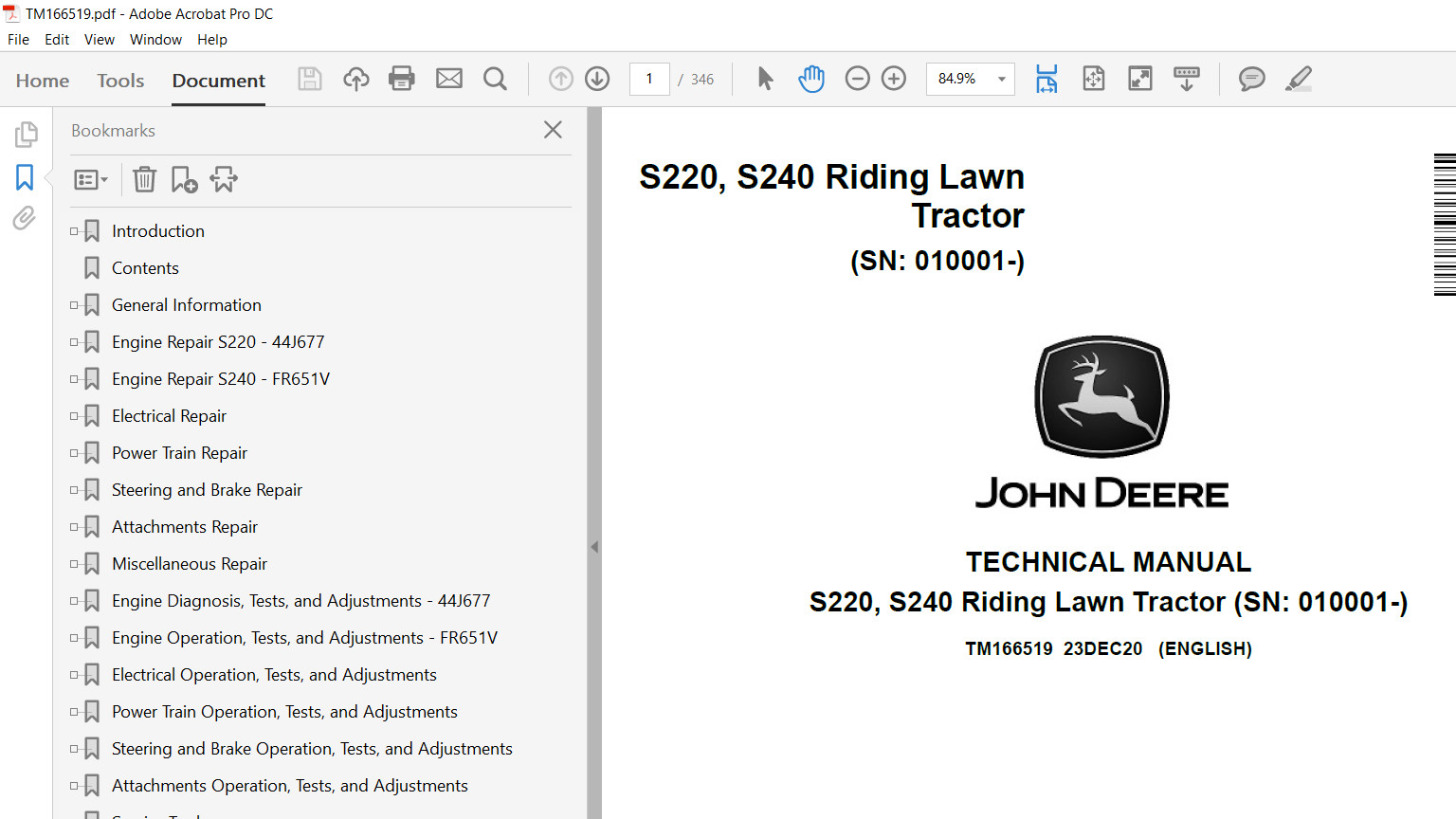Close the Bookmarks panel

click(554, 130)
